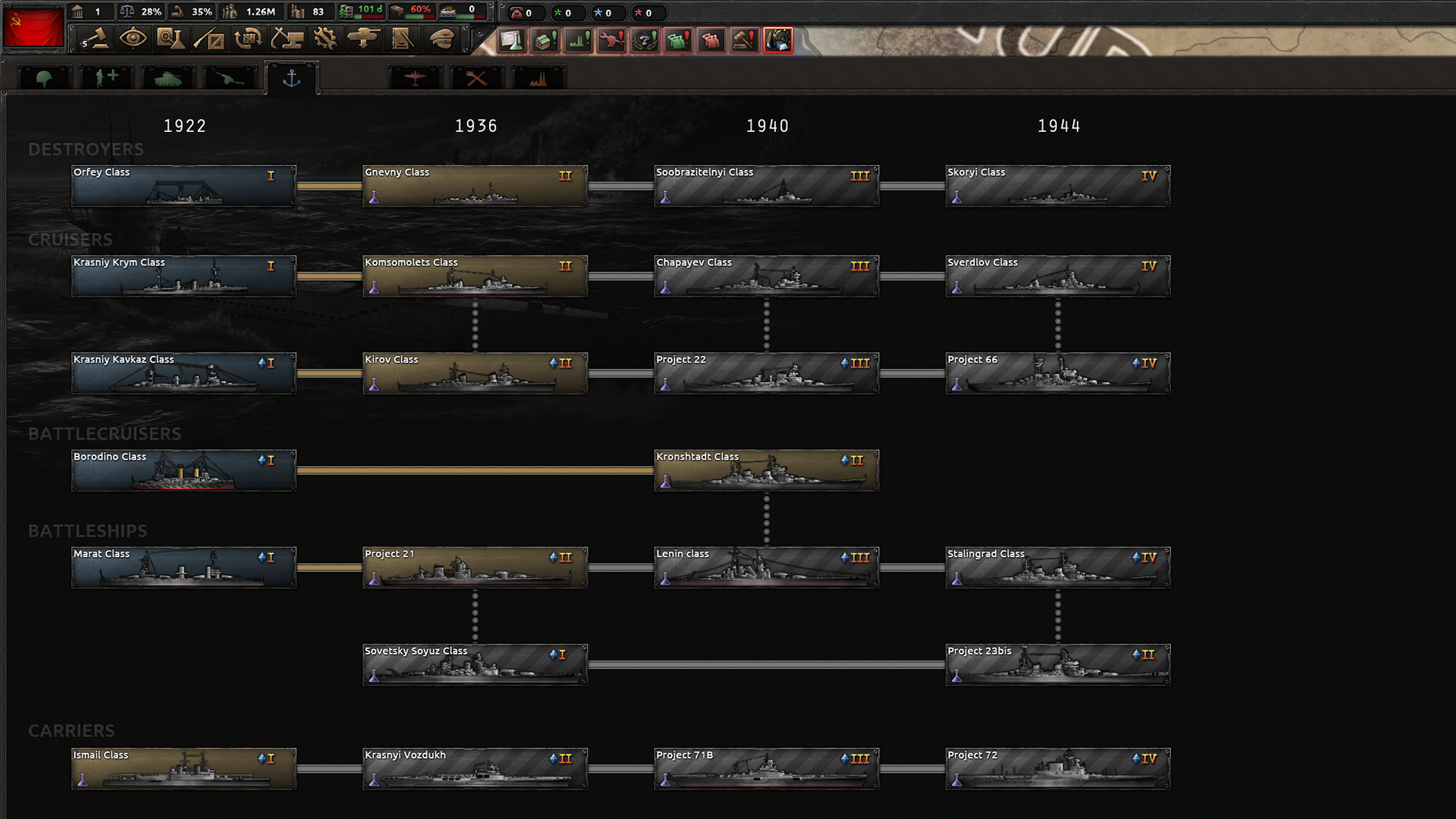Open the infantry technology helmet tab
1456x819 pixels.
click(44, 78)
